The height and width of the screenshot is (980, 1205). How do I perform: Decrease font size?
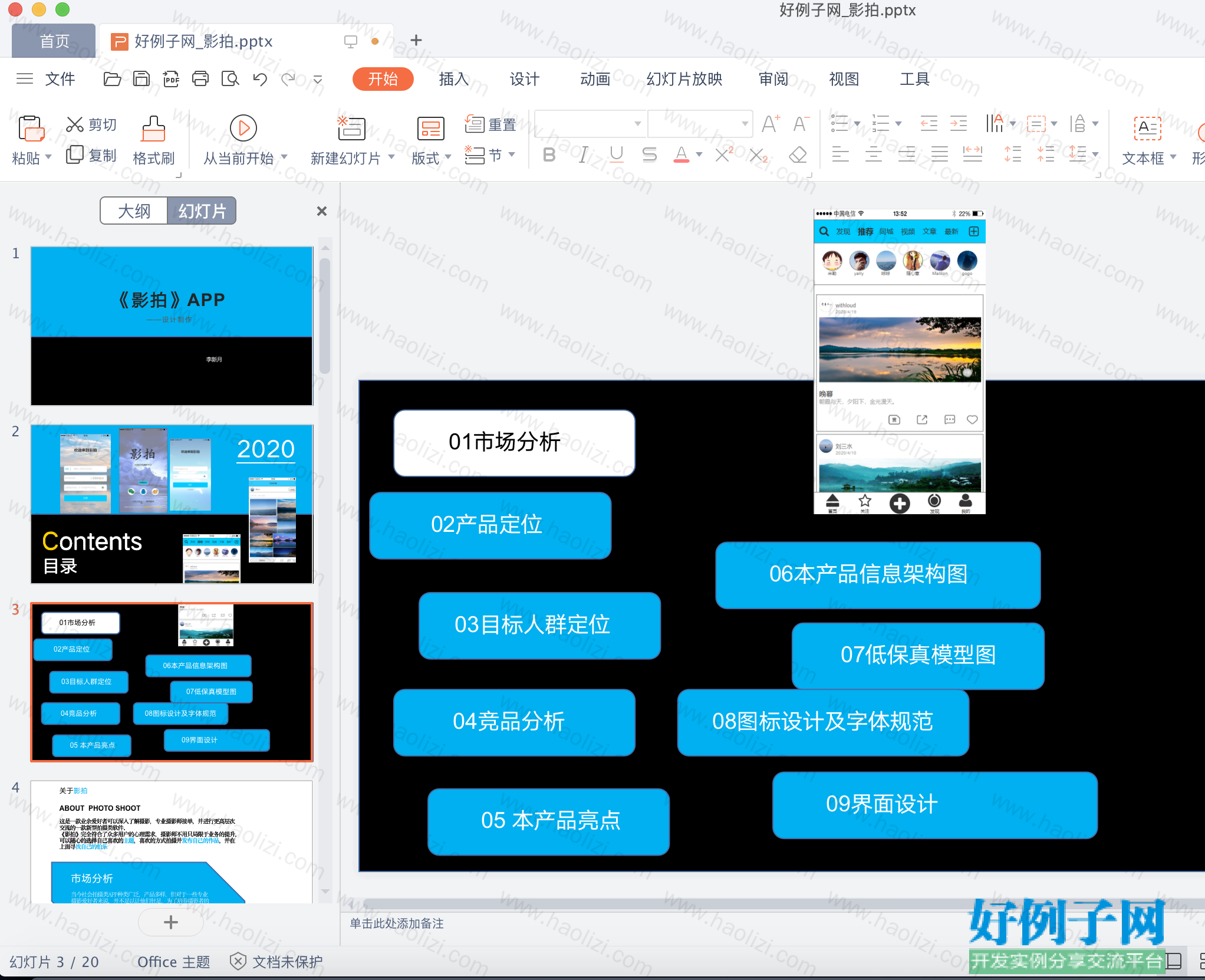[x=801, y=124]
